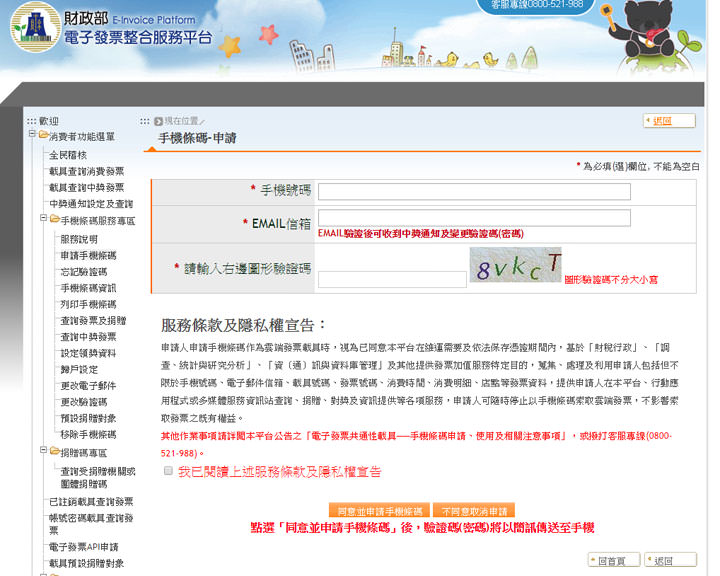Open 申請手機條碼 in the sidebar
Screen dimensions: 720x576
click(x=89, y=255)
